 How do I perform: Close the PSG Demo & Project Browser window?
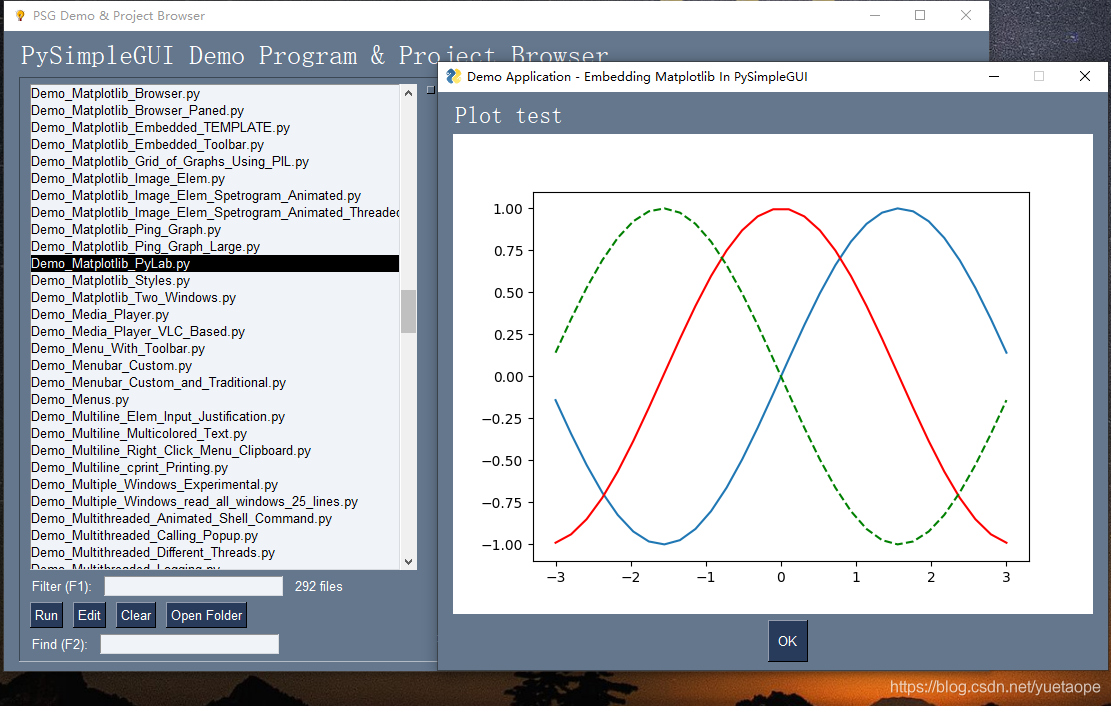pyautogui.click(x=966, y=16)
